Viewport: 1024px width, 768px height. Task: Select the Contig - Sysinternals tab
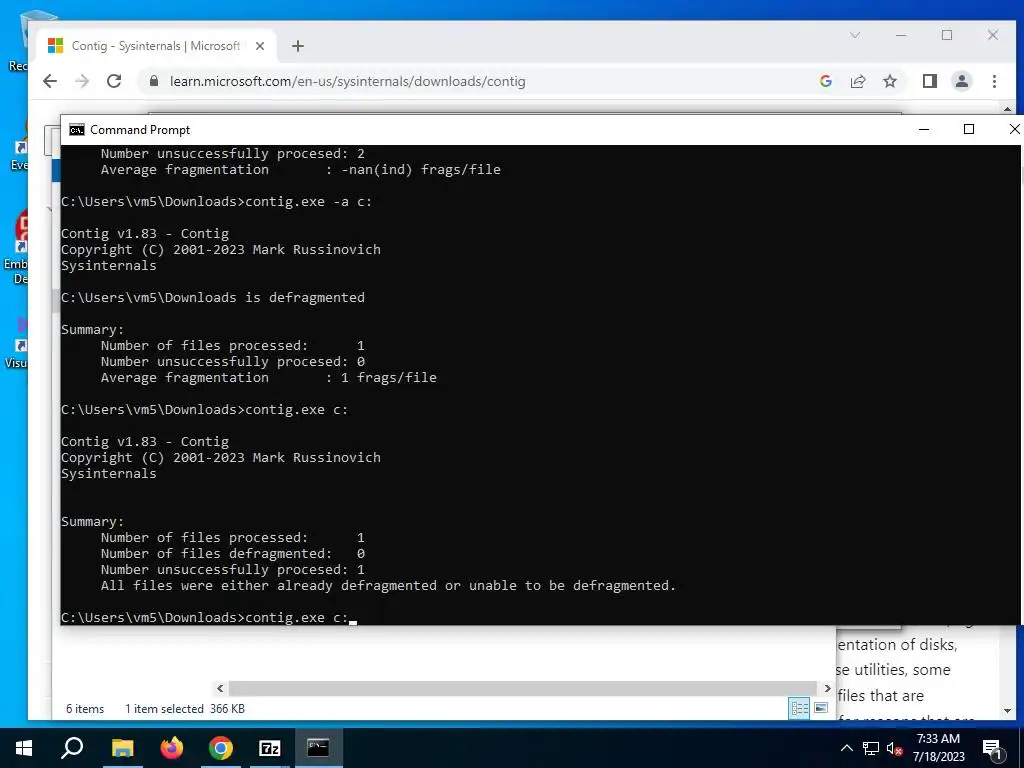click(157, 46)
